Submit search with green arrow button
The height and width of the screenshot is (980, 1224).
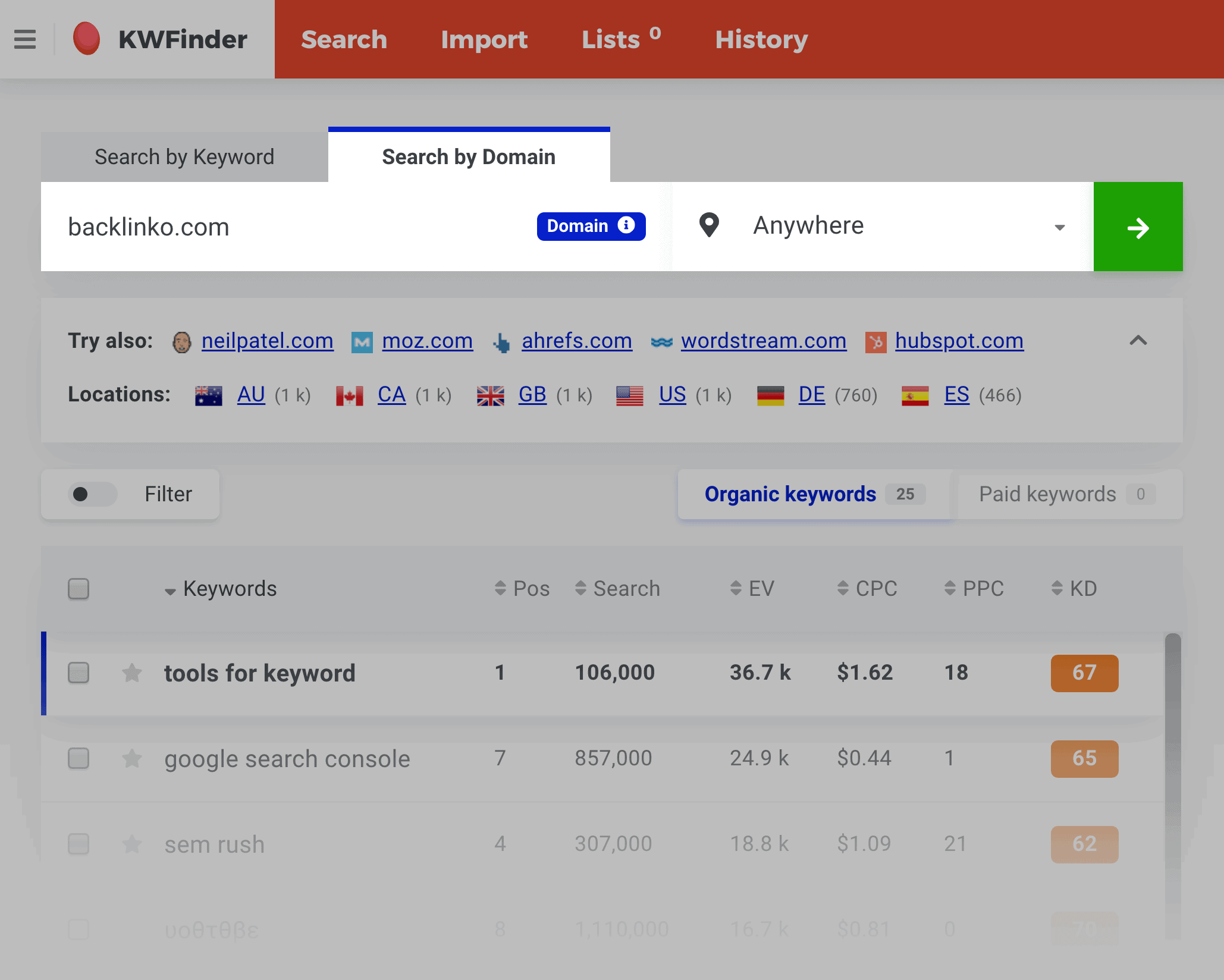point(1138,227)
